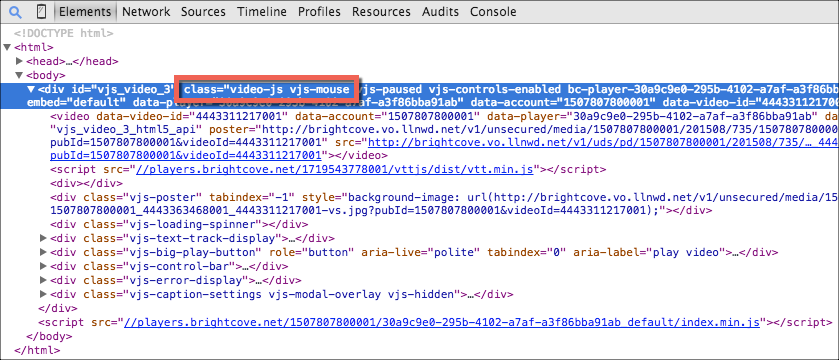Collapse the html root node
839x360 pixels.
[7, 47]
